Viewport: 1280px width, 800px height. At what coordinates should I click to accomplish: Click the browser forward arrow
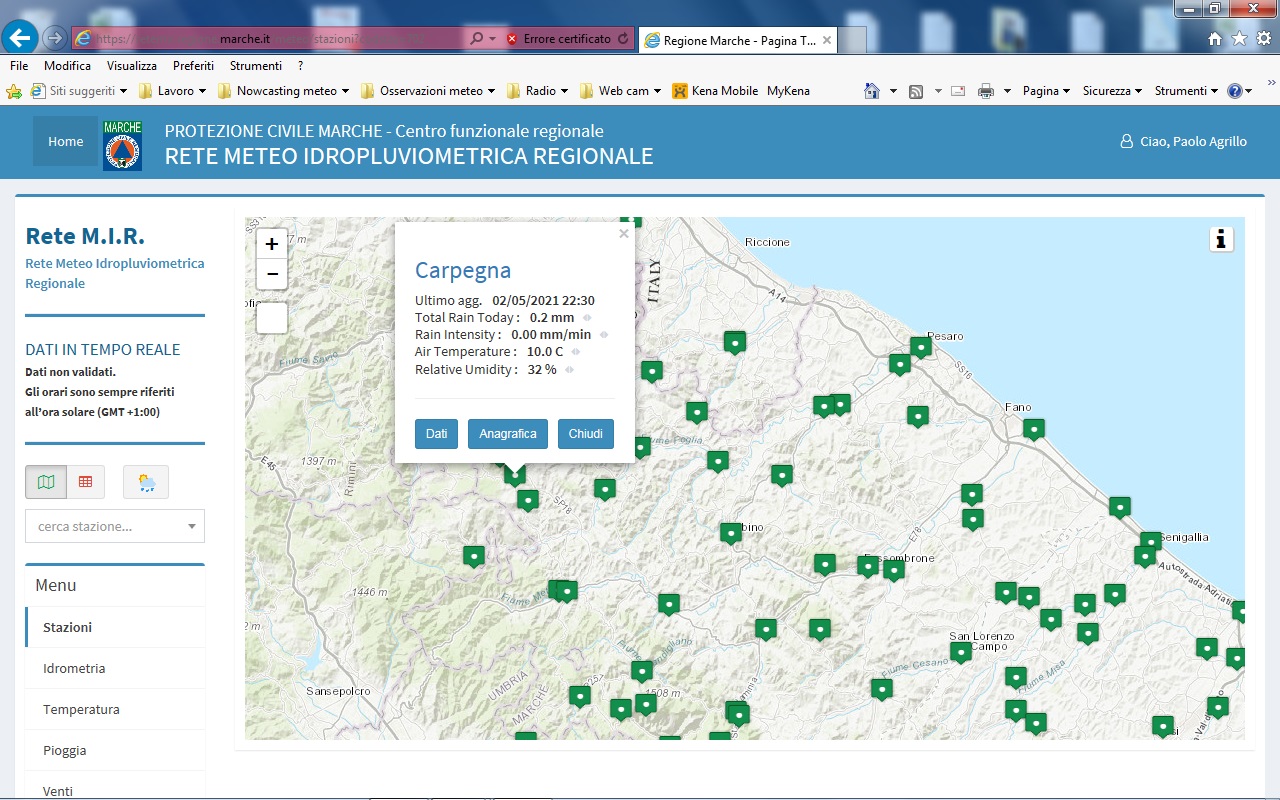click(56, 38)
